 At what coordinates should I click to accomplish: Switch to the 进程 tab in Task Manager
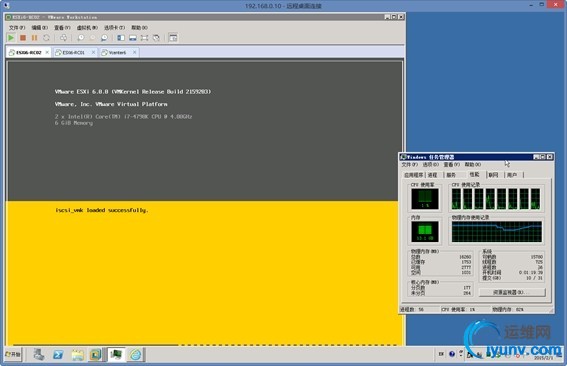432,175
